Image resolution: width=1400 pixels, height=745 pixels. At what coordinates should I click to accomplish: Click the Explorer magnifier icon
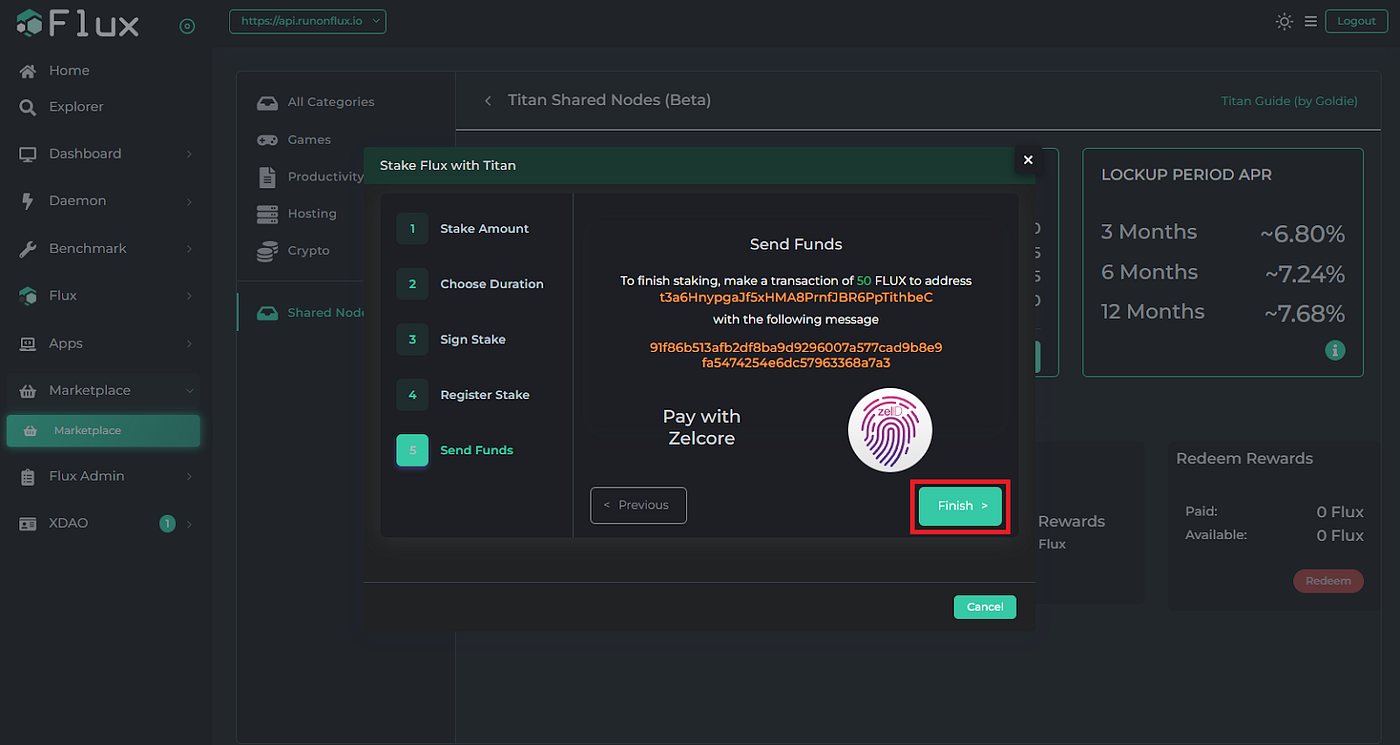28,107
